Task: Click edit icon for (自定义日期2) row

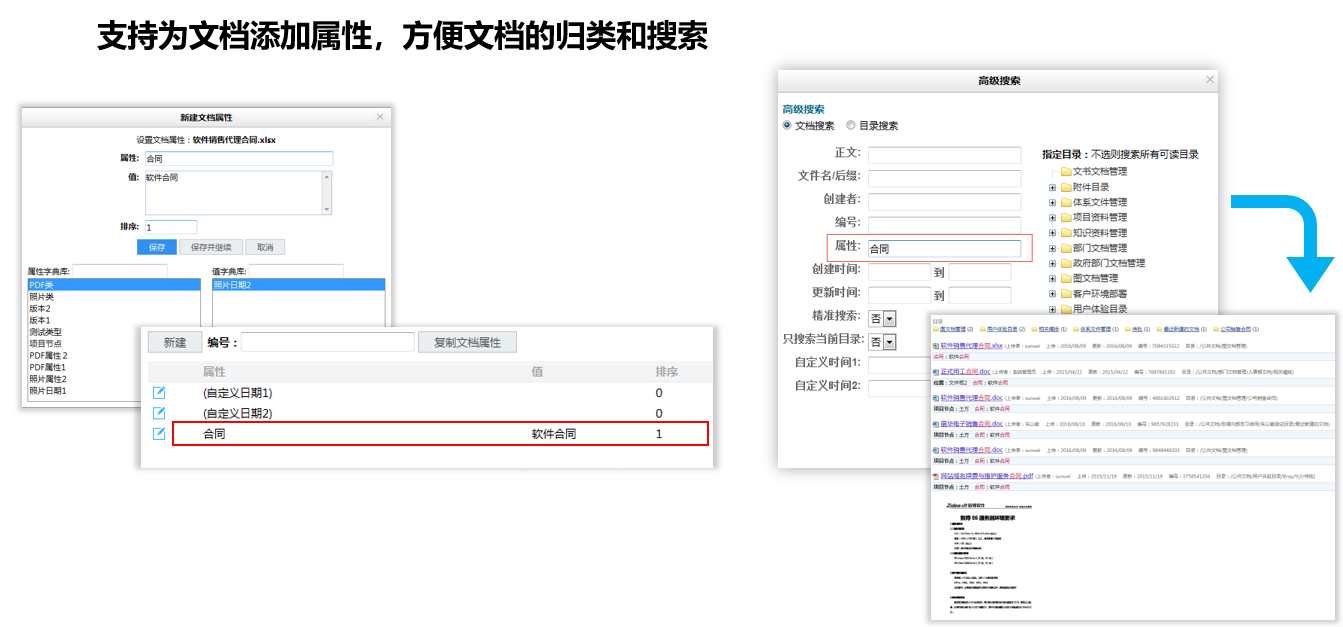Action: [159, 413]
